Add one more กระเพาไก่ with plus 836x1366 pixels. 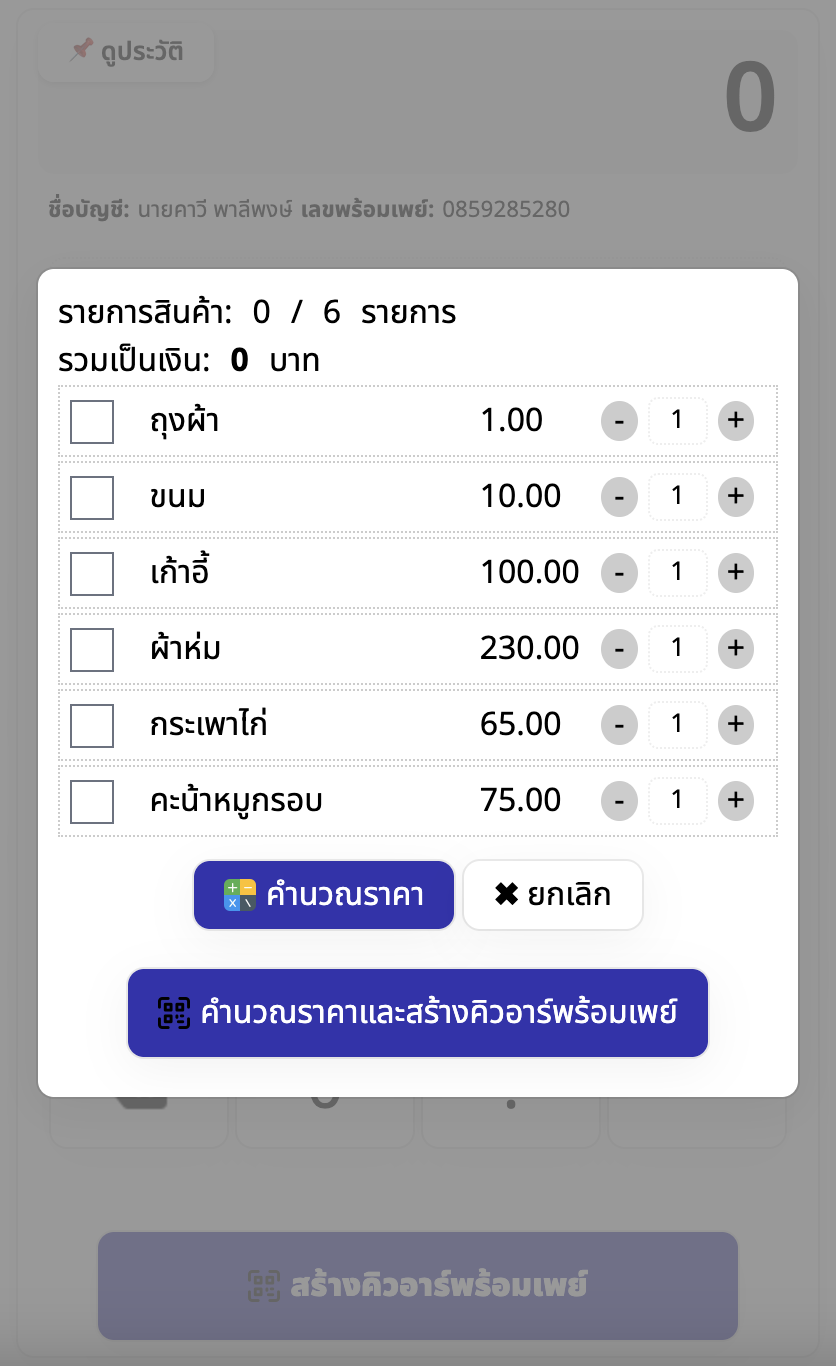pyautogui.click(x=735, y=724)
